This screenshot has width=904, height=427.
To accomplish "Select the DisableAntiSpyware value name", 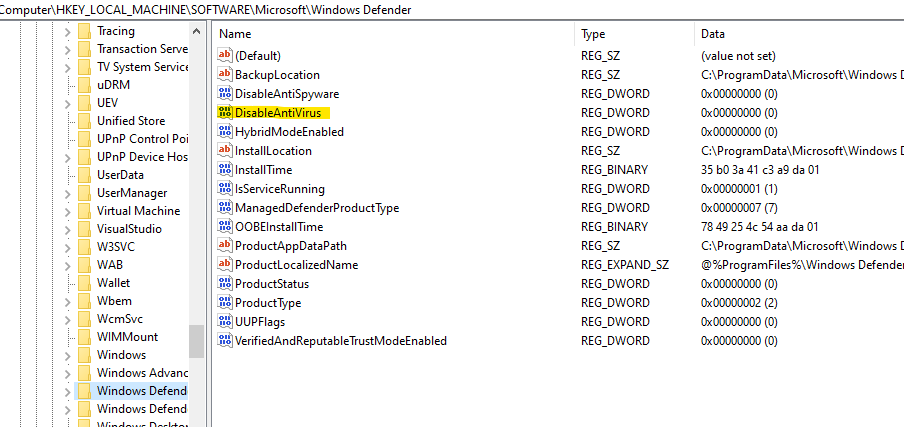I will tap(287, 93).
